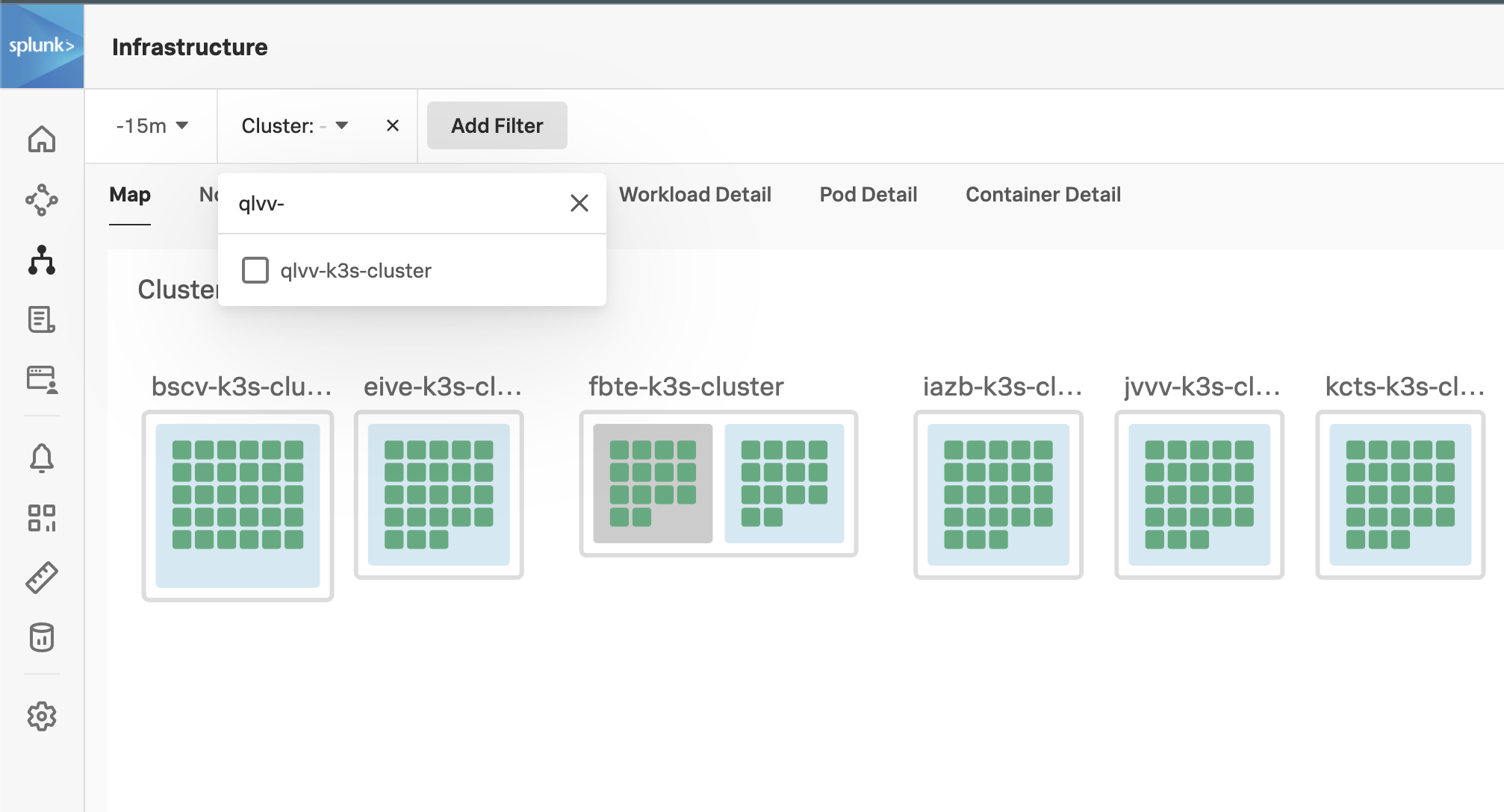Open the Log Observer icon
This screenshot has height=812, width=1504.
click(x=43, y=321)
